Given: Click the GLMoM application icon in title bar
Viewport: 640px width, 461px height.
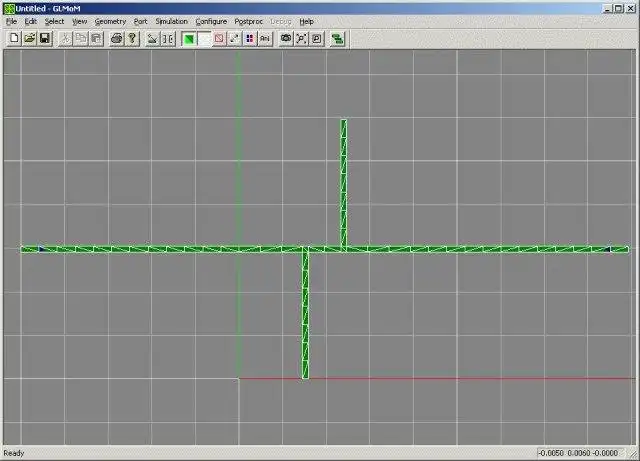Looking at the screenshot, I should [x=9, y=8].
